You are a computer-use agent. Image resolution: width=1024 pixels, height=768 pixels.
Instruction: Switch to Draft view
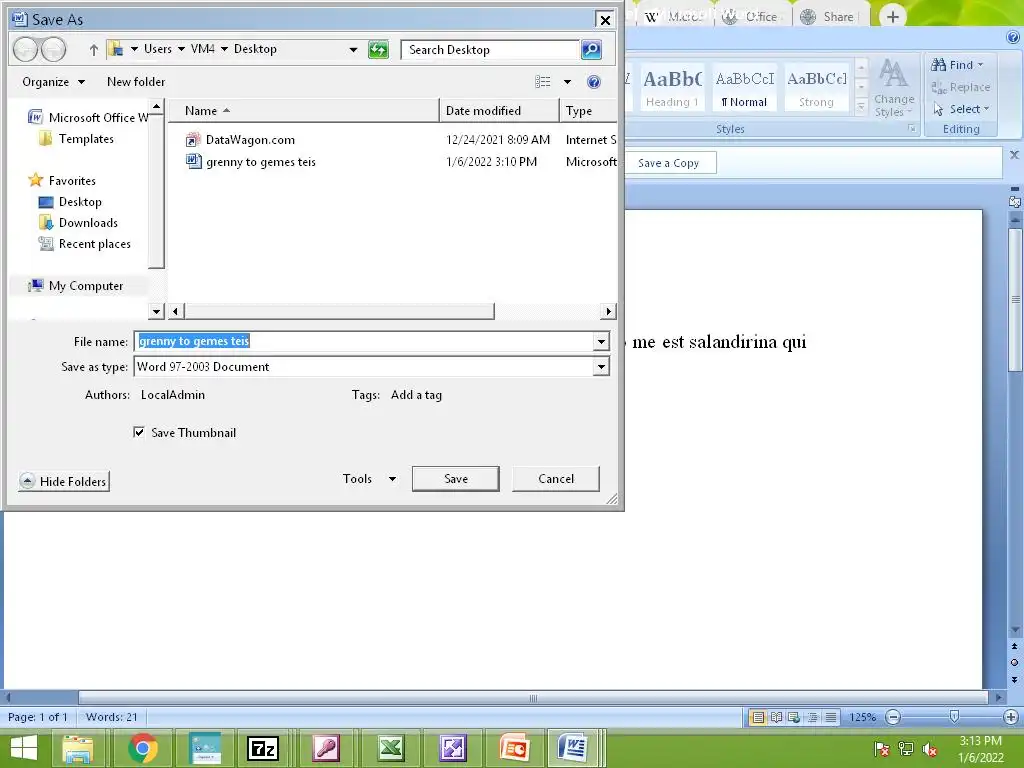tap(831, 717)
